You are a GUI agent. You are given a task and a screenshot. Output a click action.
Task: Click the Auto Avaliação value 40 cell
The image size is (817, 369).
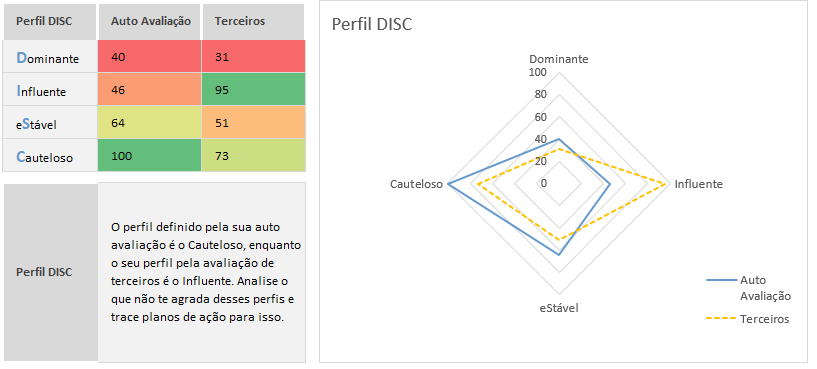(x=149, y=57)
